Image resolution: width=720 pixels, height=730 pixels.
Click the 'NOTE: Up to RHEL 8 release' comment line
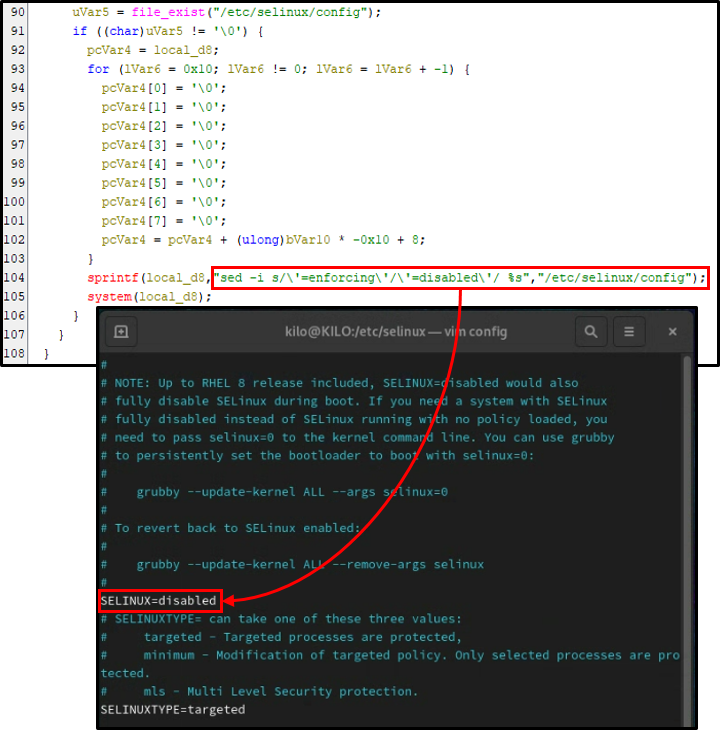[339, 383]
